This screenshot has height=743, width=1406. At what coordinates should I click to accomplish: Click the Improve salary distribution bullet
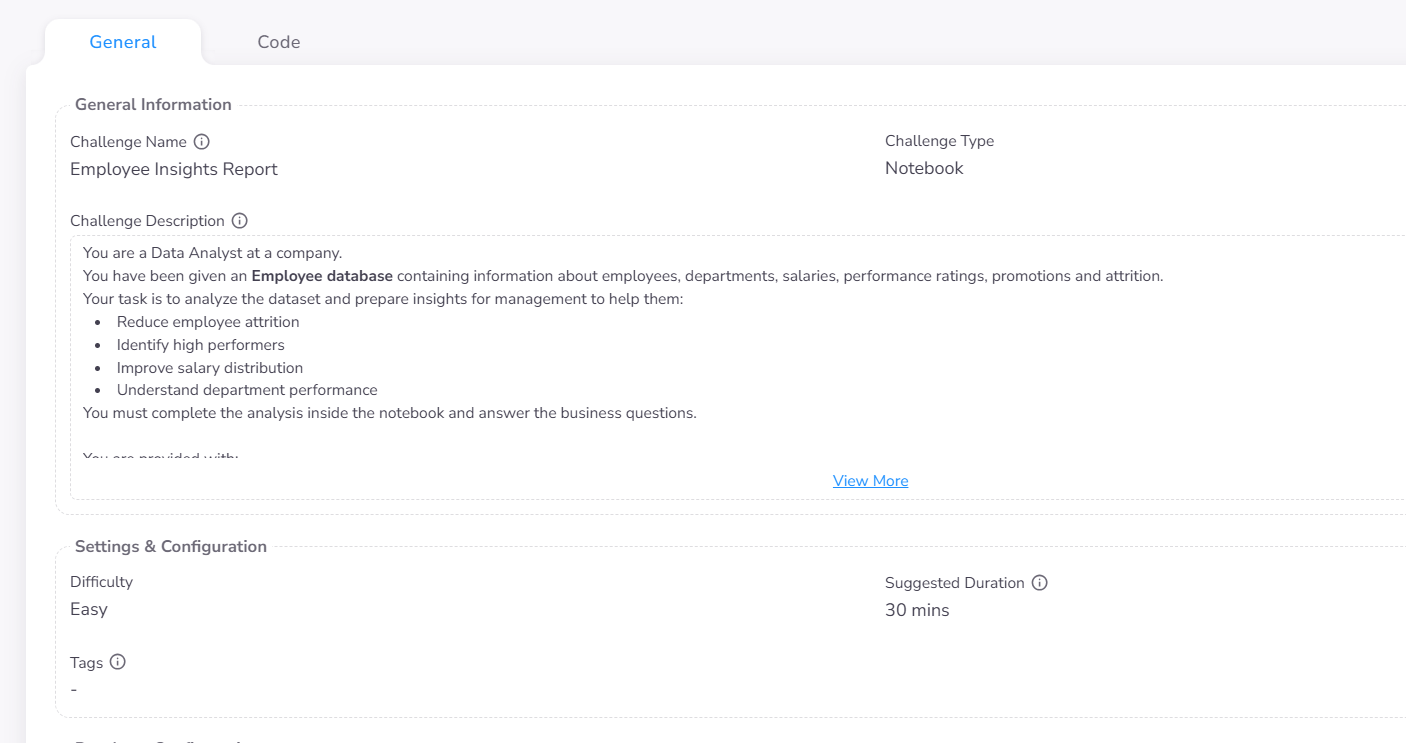click(210, 368)
